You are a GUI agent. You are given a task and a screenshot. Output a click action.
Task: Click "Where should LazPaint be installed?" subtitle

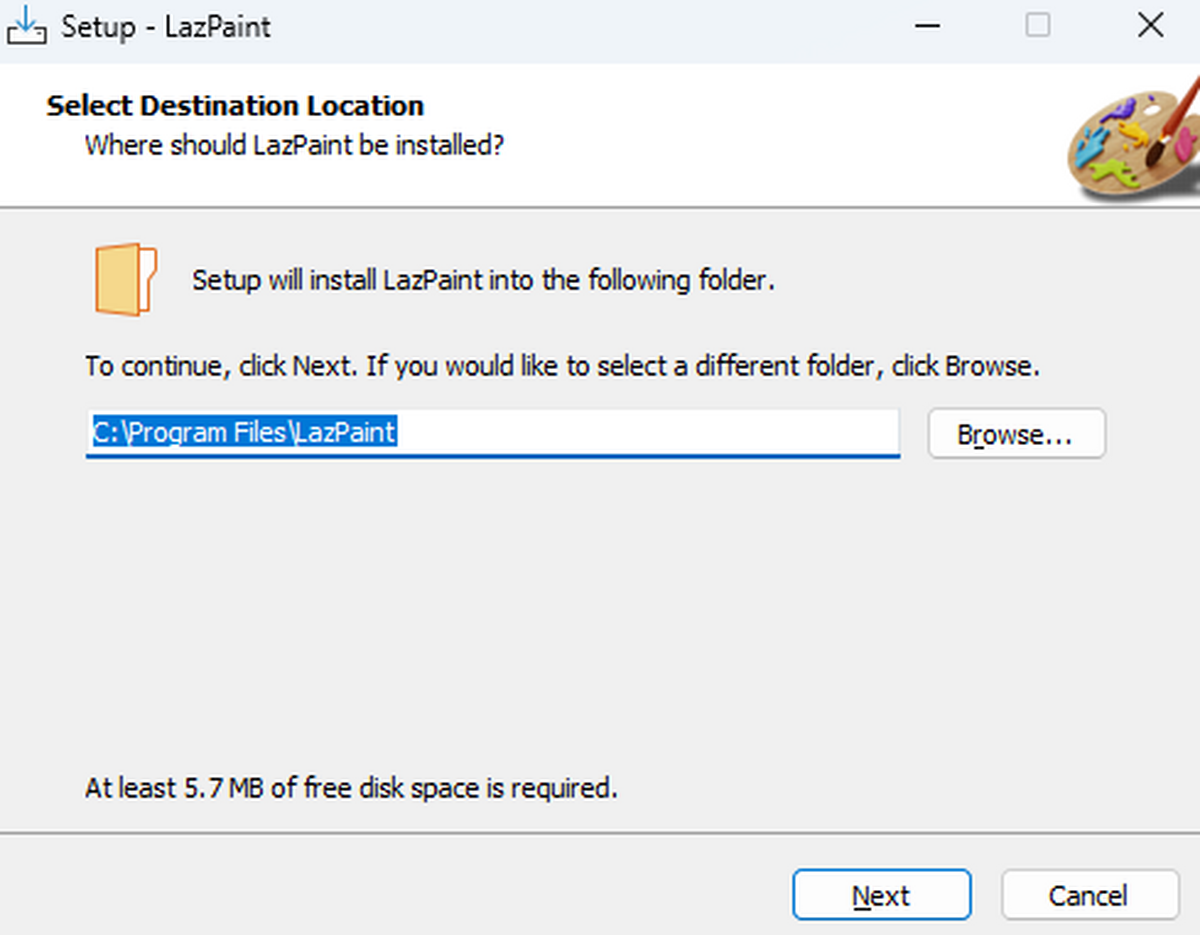(294, 145)
